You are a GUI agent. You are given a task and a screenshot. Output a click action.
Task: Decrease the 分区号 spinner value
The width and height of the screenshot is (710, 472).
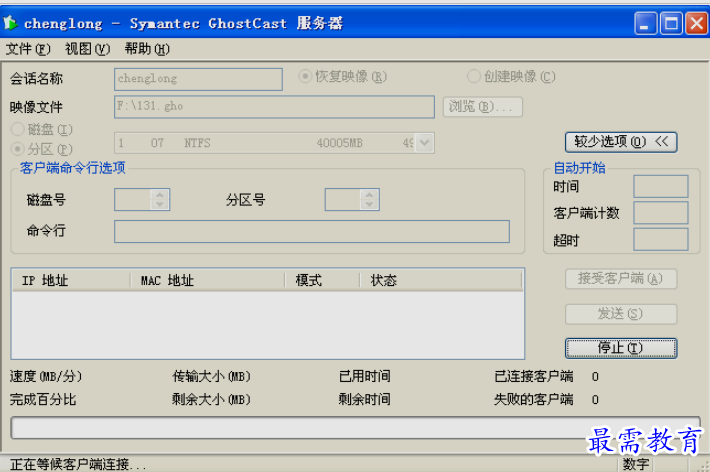pos(369,204)
